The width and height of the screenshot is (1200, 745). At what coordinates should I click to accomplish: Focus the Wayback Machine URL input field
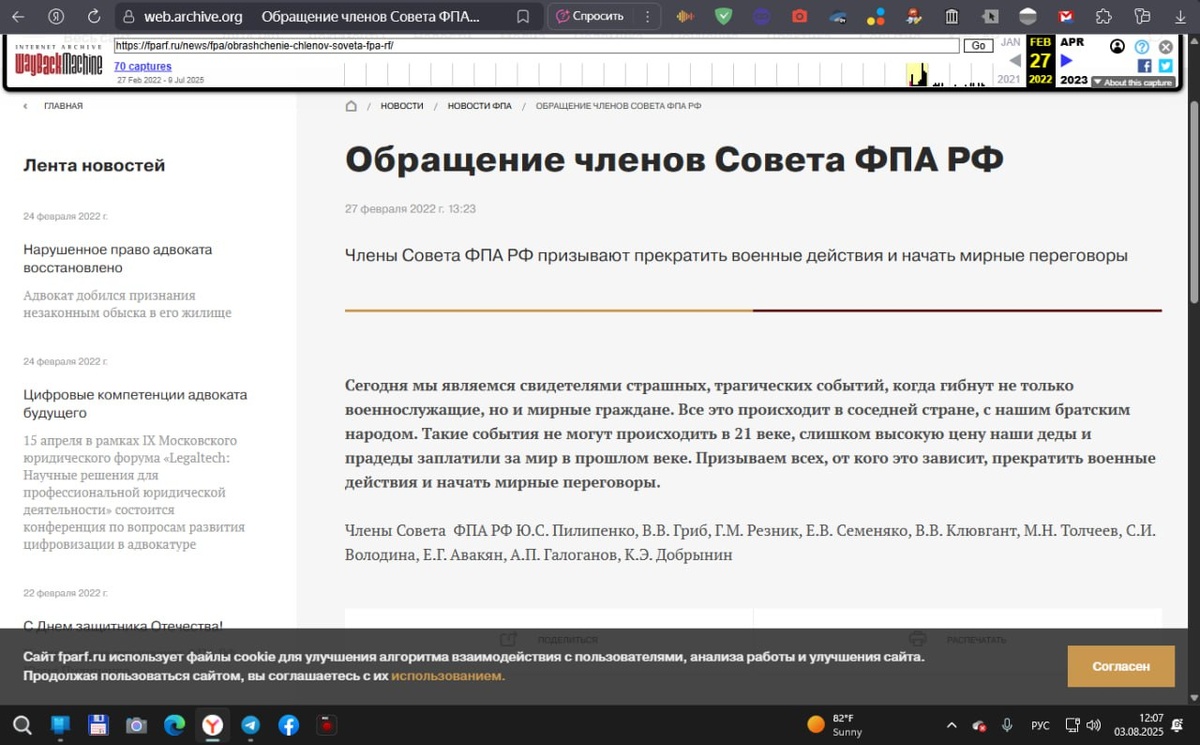pos(536,46)
